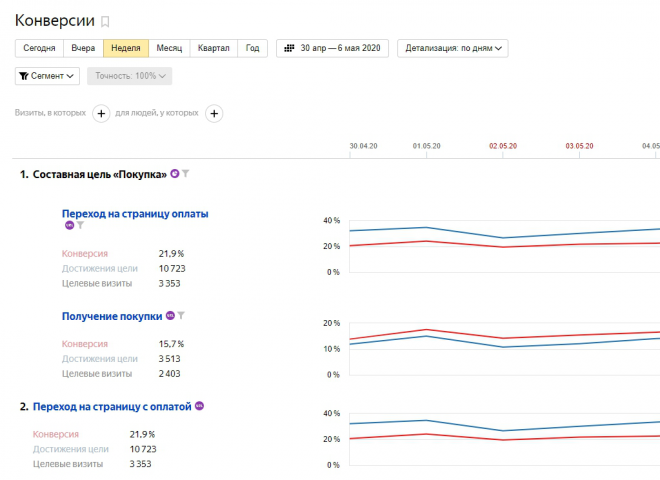
Task: Open the Детализация: по дням dropdown
Action: 452,48
